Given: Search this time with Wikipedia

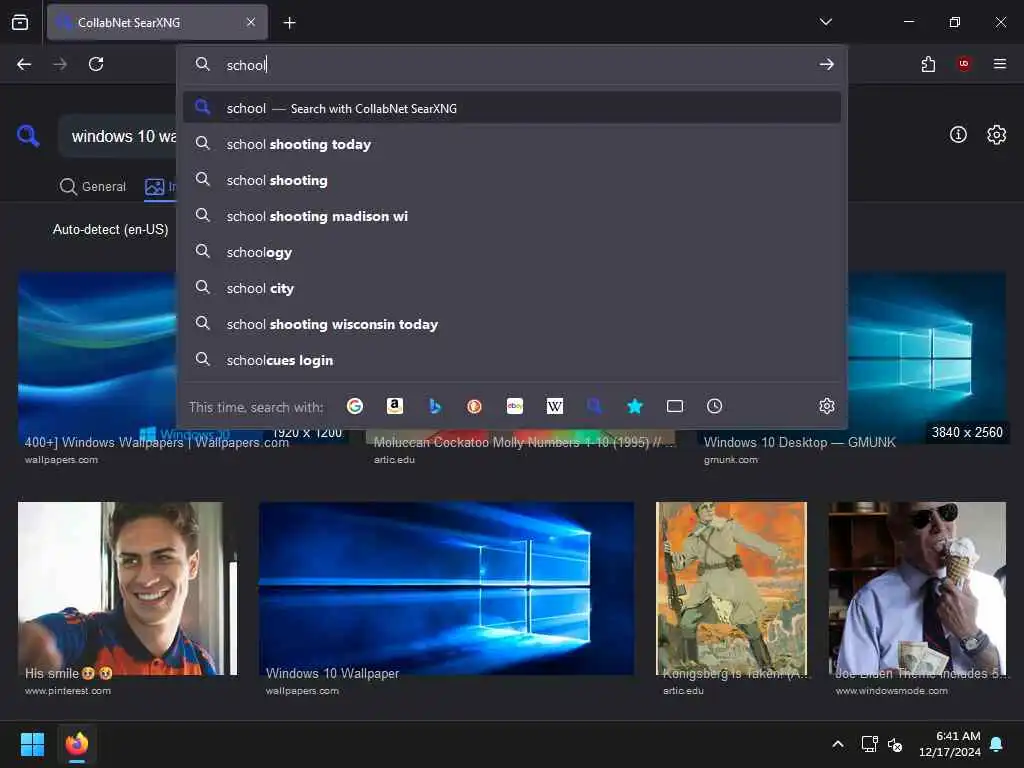Looking at the screenshot, I should tap(554, 406).
